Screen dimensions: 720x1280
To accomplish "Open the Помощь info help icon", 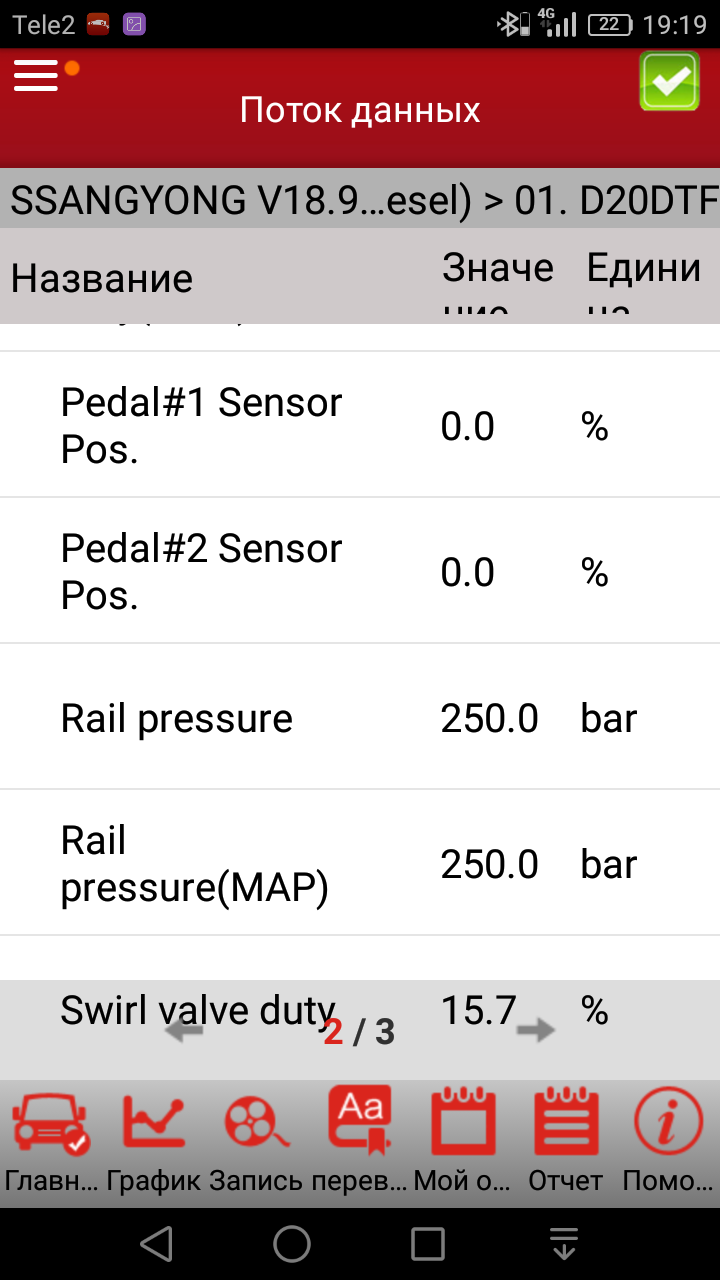I will (667, 1125).
